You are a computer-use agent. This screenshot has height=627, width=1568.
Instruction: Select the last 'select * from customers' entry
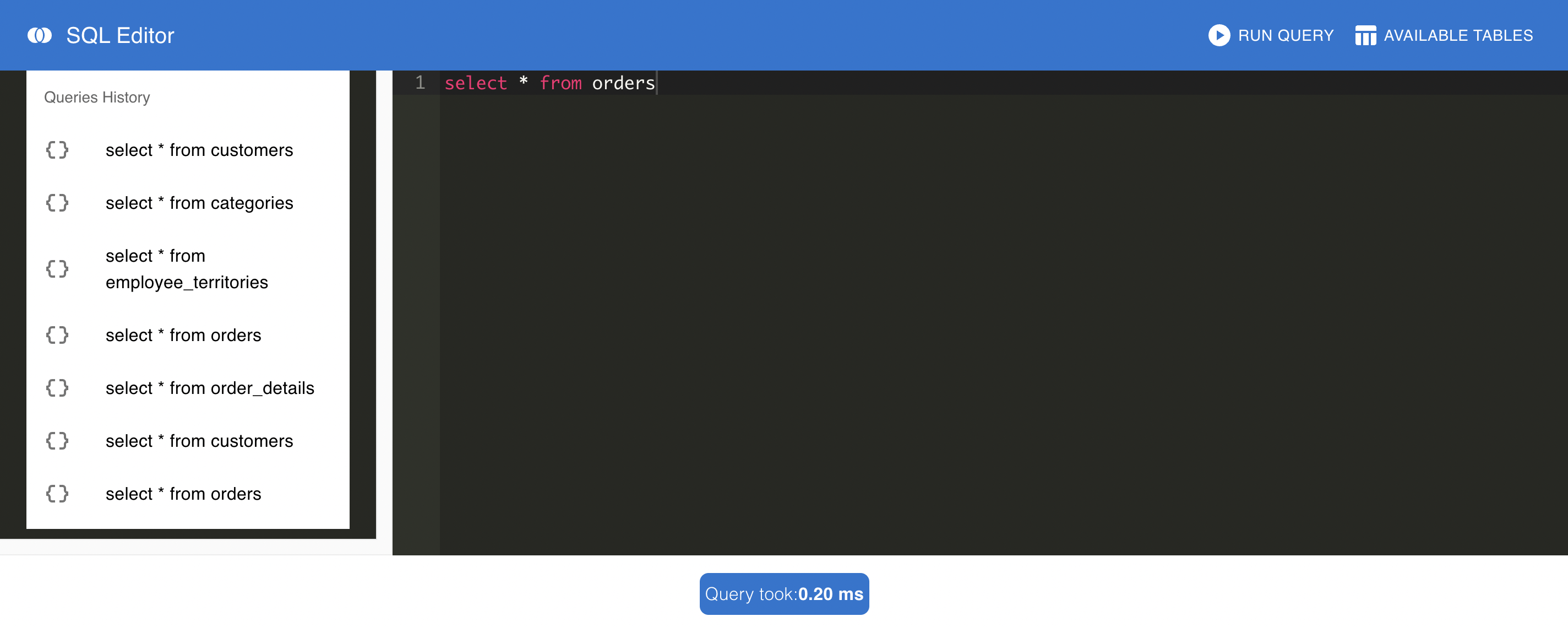199,441
